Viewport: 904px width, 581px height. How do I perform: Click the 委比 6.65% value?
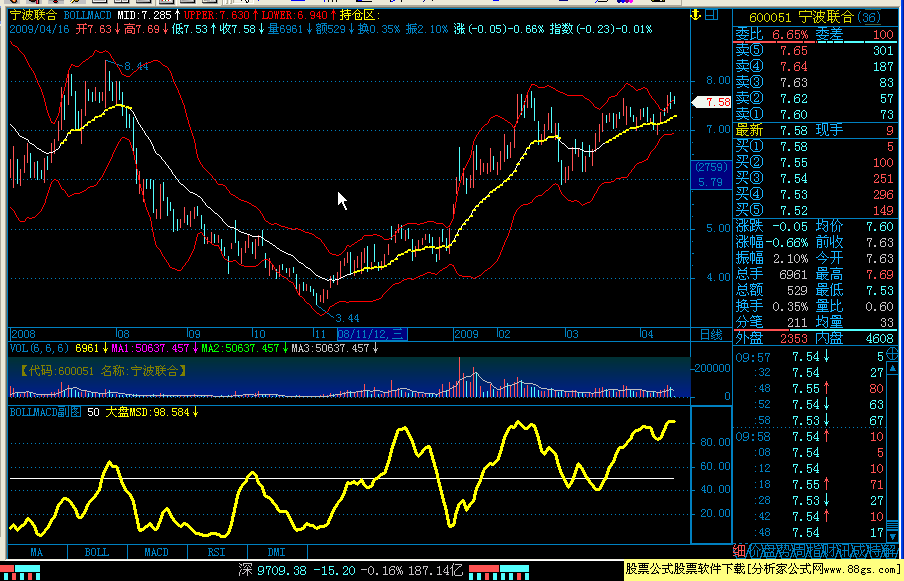[x=790, y=35]
